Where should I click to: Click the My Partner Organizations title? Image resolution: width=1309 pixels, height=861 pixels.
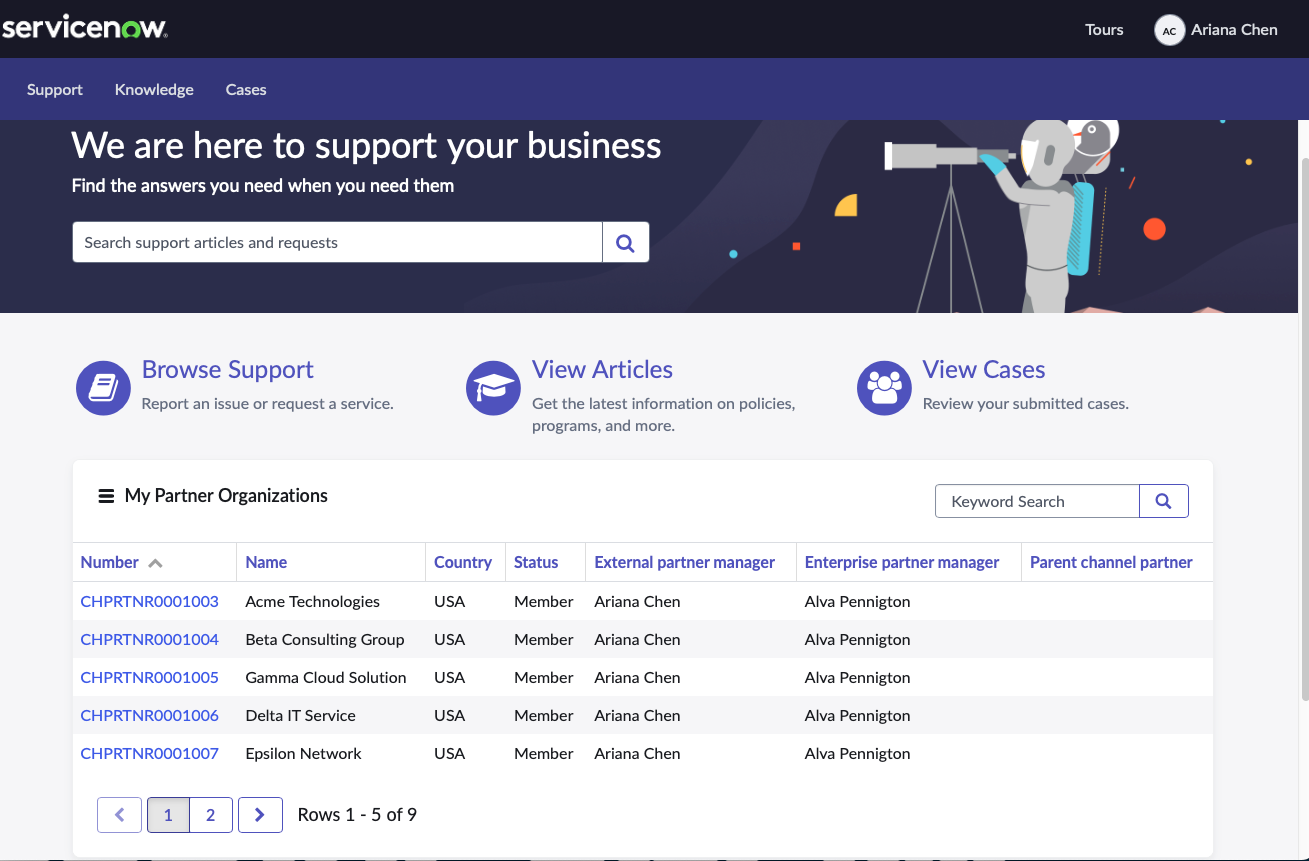pyautogui.click(x=226, y=495)
